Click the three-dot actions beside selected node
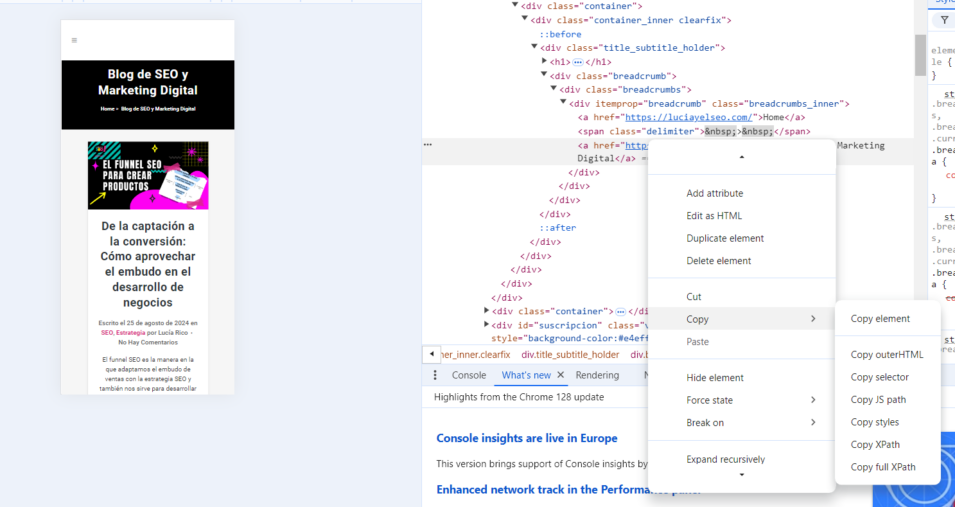This screenshot has width=955, height=507. [428, 145]
